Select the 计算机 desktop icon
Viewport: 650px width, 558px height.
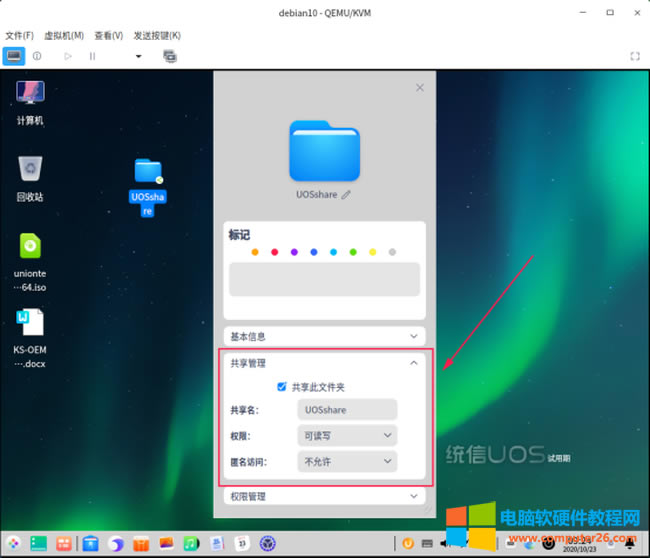pyautogui.click(x=30, y=103)
